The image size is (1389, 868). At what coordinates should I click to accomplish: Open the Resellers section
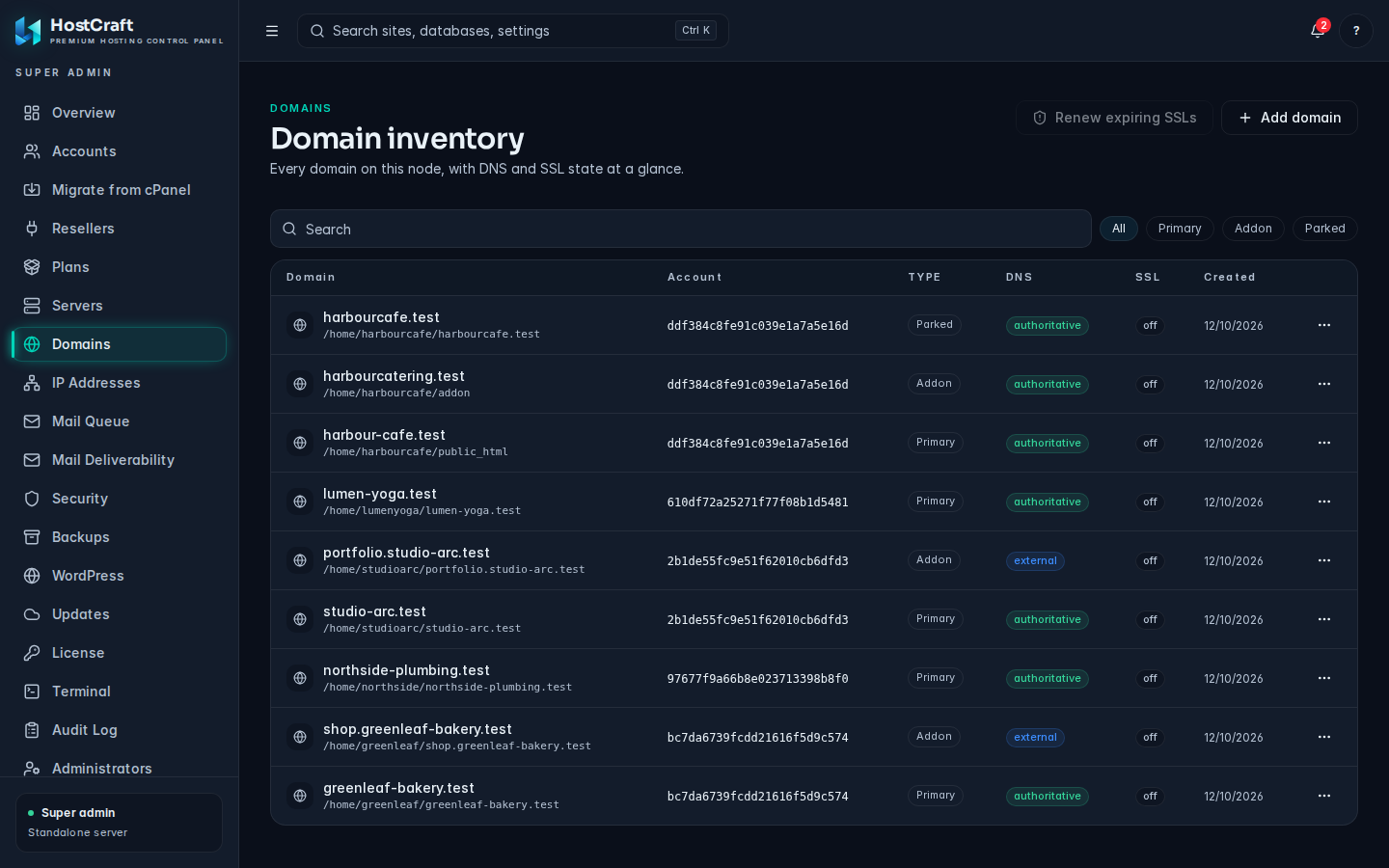coord(120,229)
